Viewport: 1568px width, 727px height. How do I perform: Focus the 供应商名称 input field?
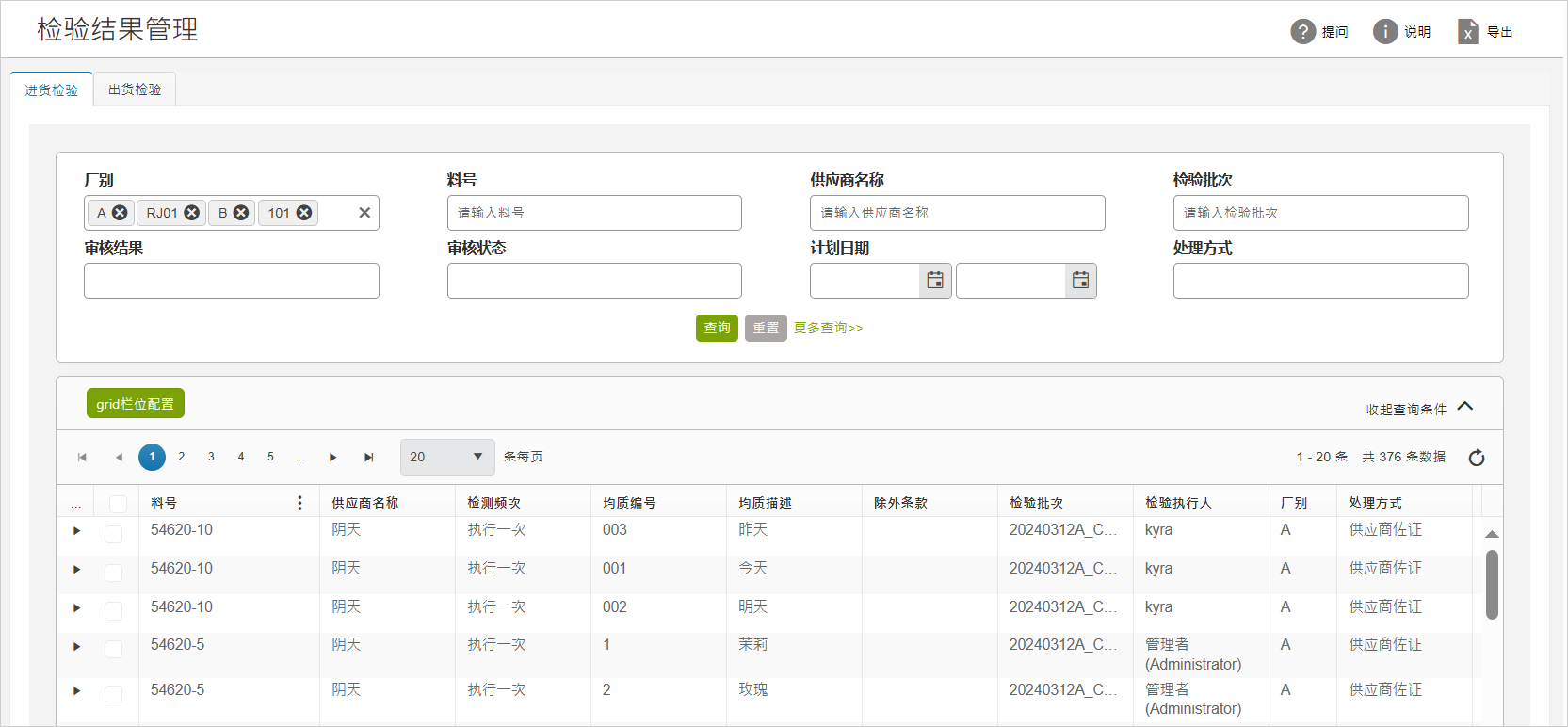[958, 213]
